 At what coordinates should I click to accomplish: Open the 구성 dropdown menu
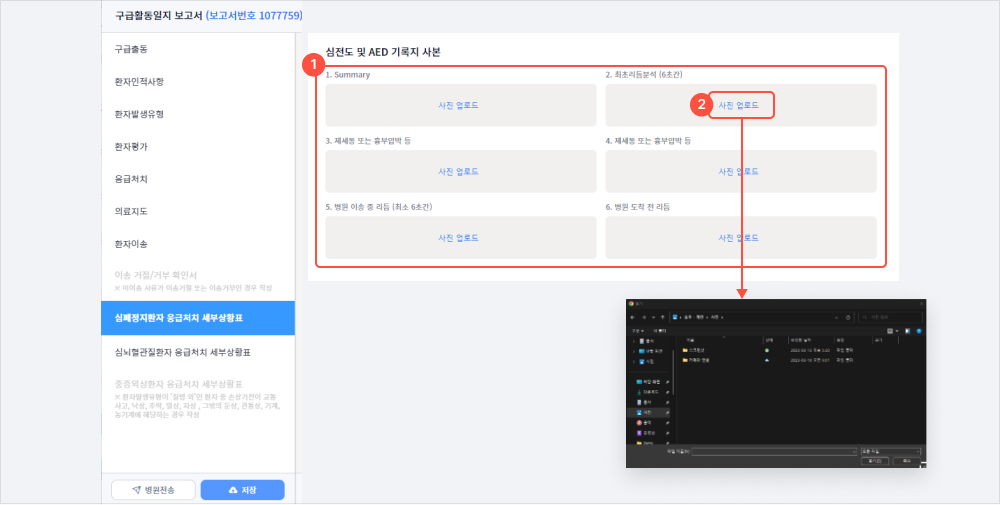(638, 331)
